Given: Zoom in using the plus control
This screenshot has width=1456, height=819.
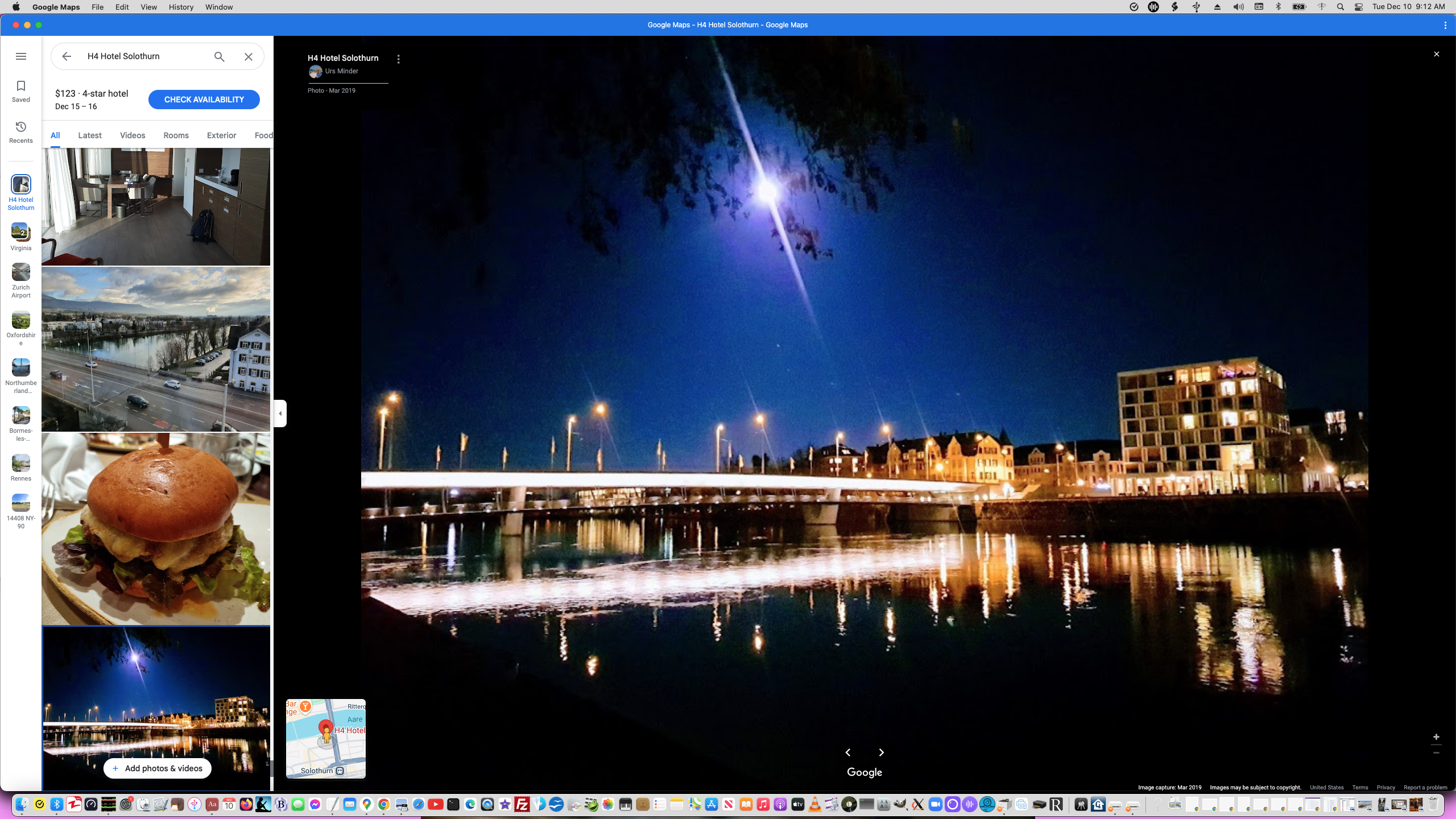Looking at the screenshot, I should click(x=1437, y=737).
